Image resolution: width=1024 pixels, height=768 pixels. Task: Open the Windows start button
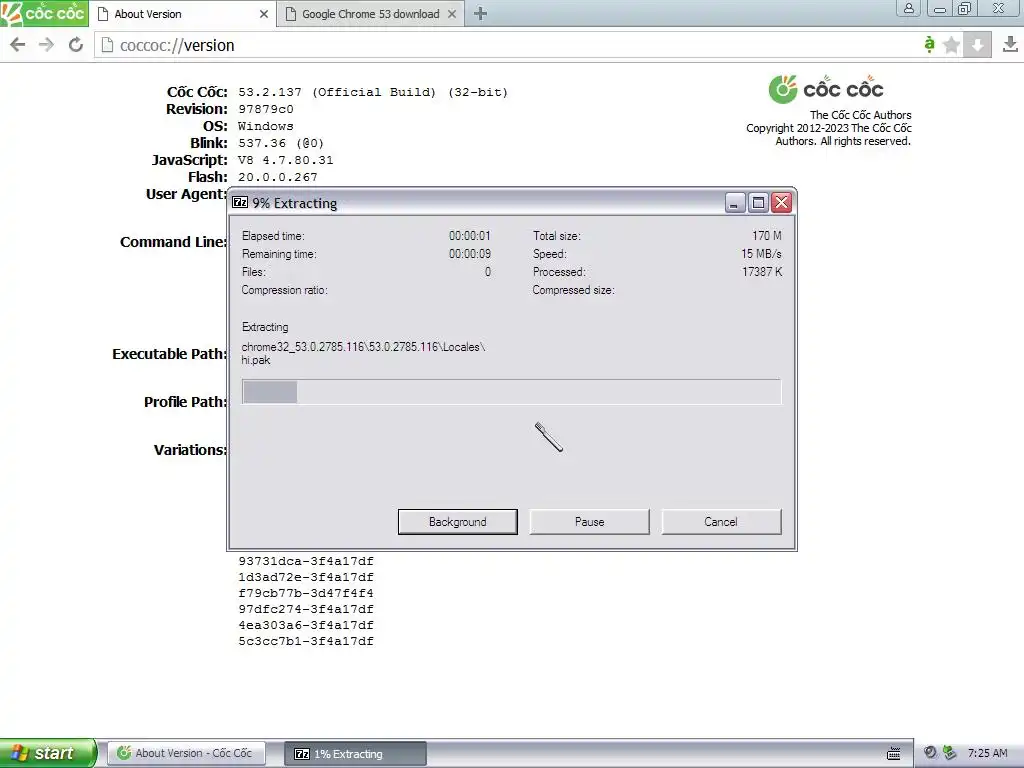tap(48, 753)
